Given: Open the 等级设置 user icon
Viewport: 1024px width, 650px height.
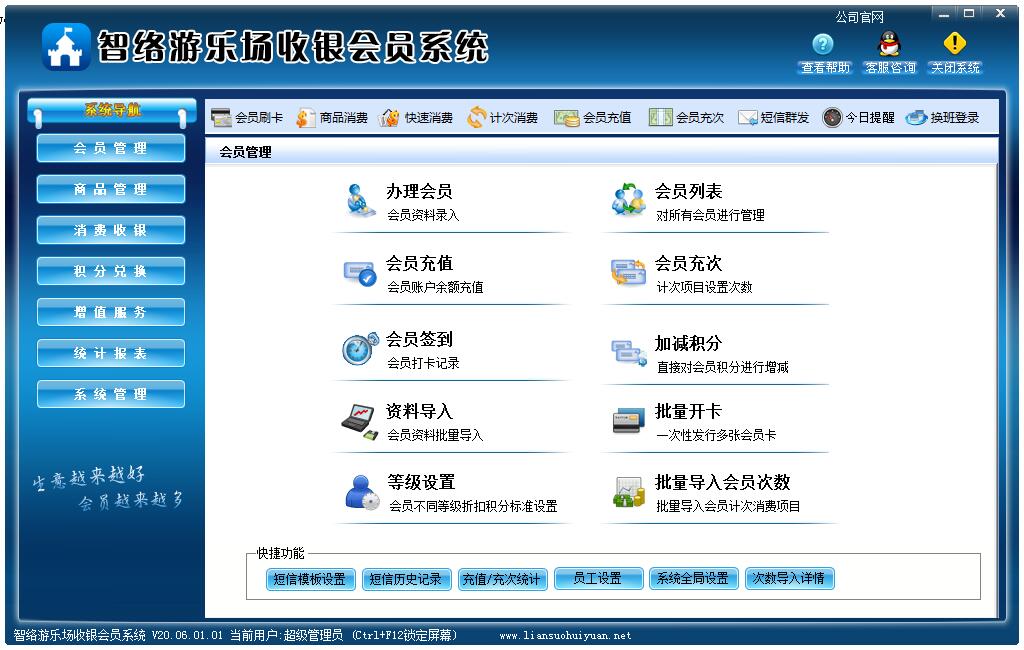Looking at the screenshot, I should click(x=362, y=493).
